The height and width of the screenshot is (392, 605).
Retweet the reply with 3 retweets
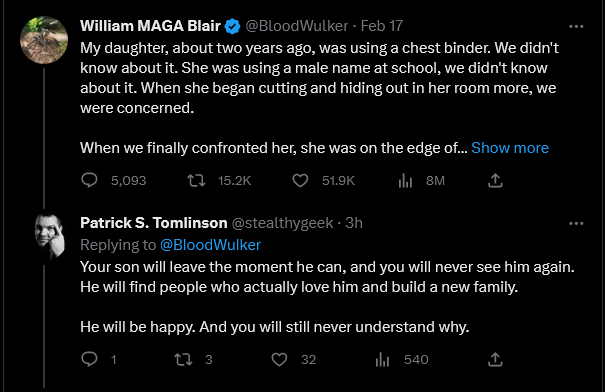tap(183, 360)
